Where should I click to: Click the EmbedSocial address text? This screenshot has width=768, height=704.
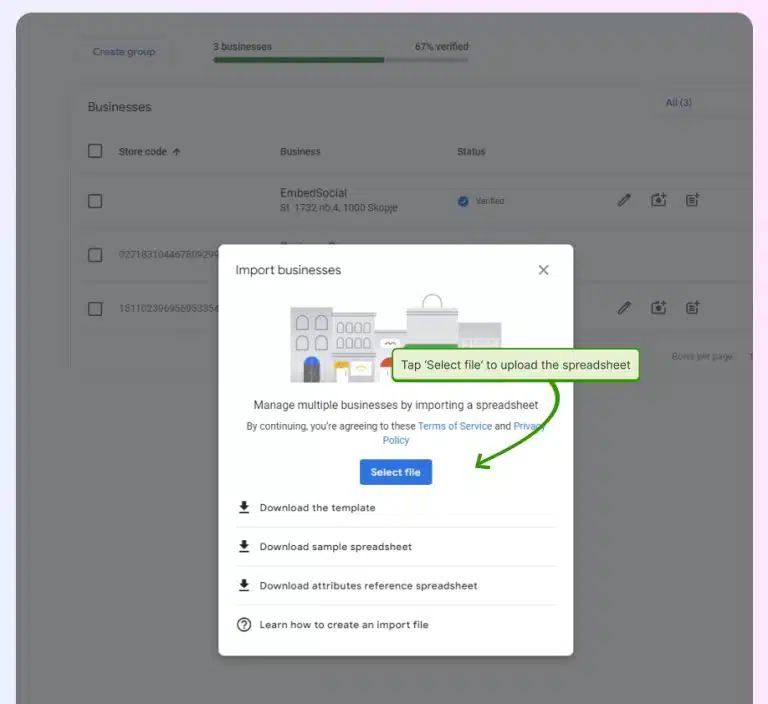tap(339, 208)
